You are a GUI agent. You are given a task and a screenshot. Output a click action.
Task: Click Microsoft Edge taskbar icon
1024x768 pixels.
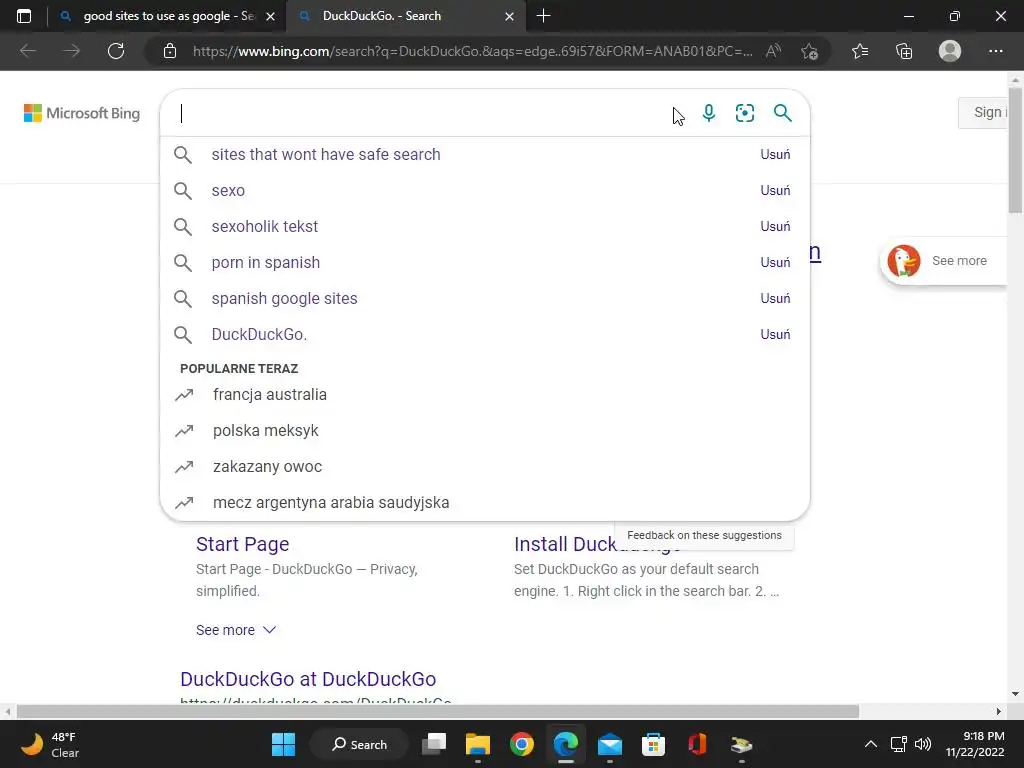tap(566, 744)
